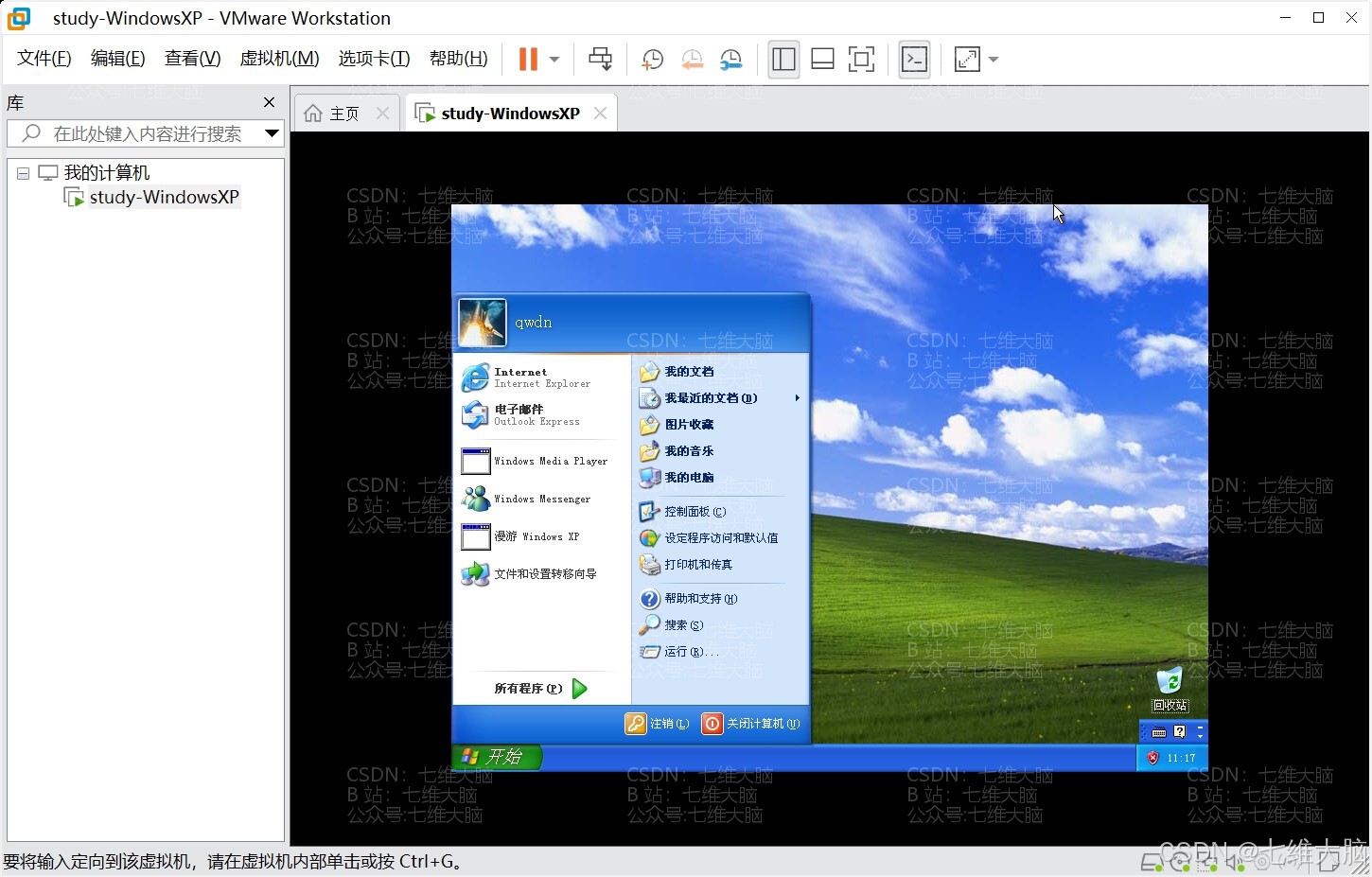
Task: Open the 帮助(H) menu
Action: pyautogui.click(x=459, y=59)
